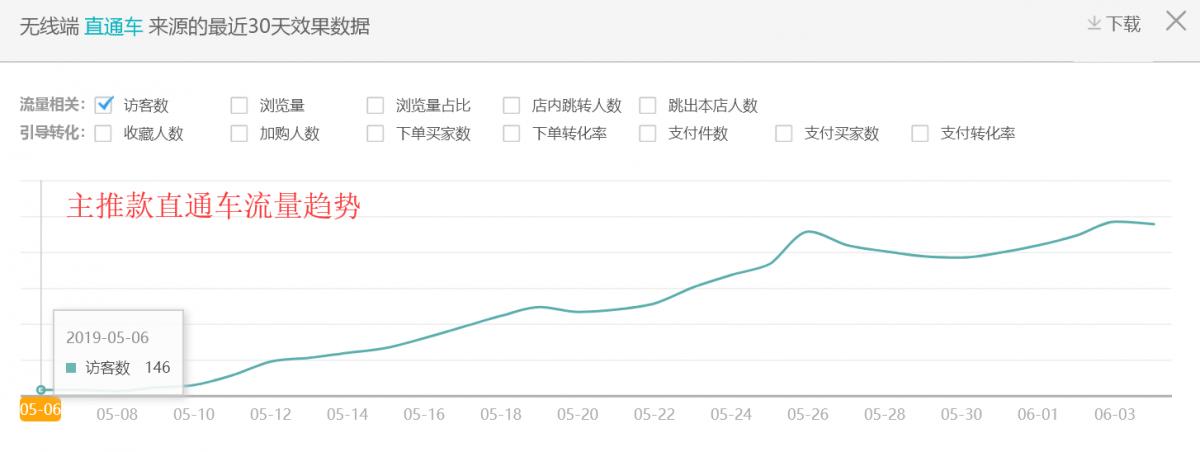Uncheck the 访客数 checkbox
This screenshot has height=452, width=1200.
103,104
